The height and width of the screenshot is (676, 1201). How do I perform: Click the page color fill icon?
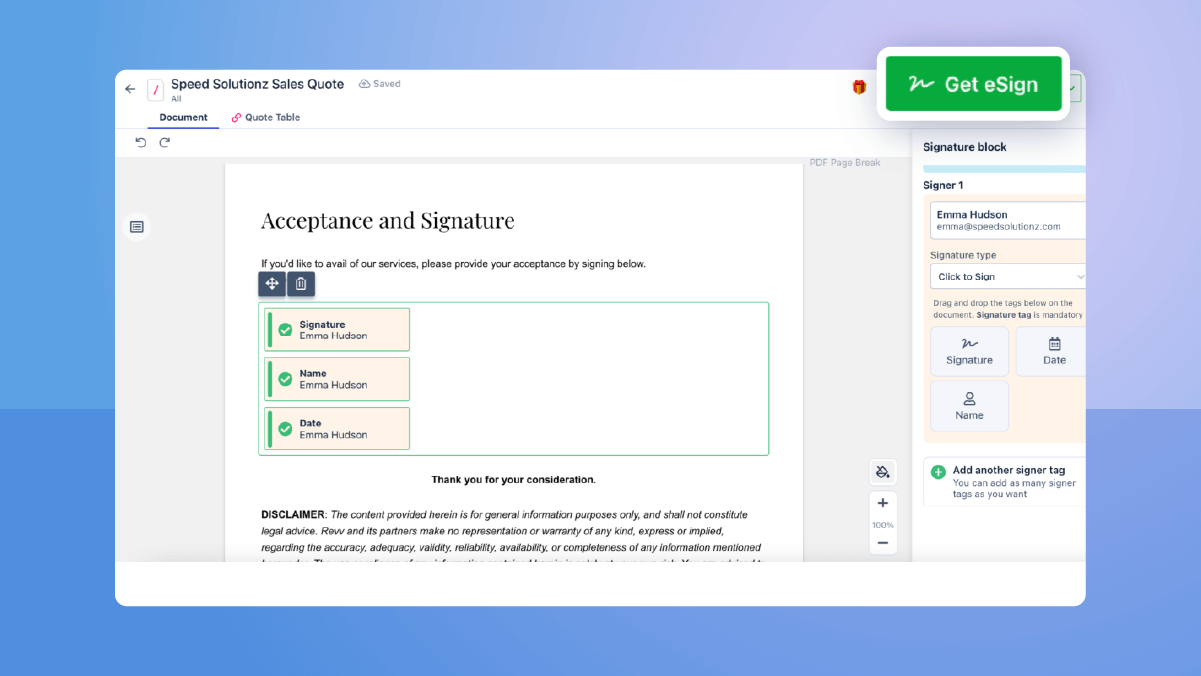point(882,471)
